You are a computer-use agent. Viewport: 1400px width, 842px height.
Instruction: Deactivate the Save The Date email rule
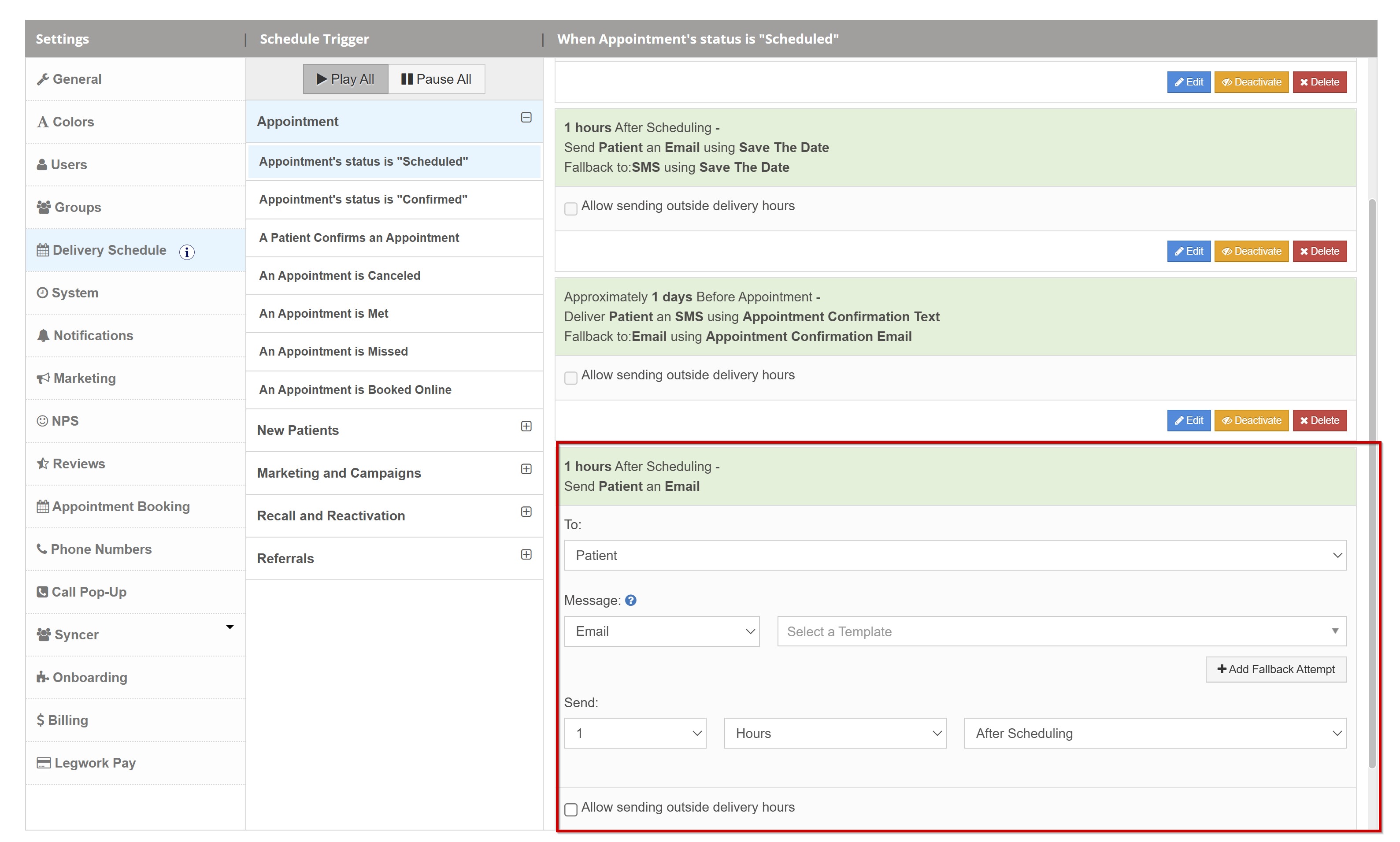point(1251,251)
